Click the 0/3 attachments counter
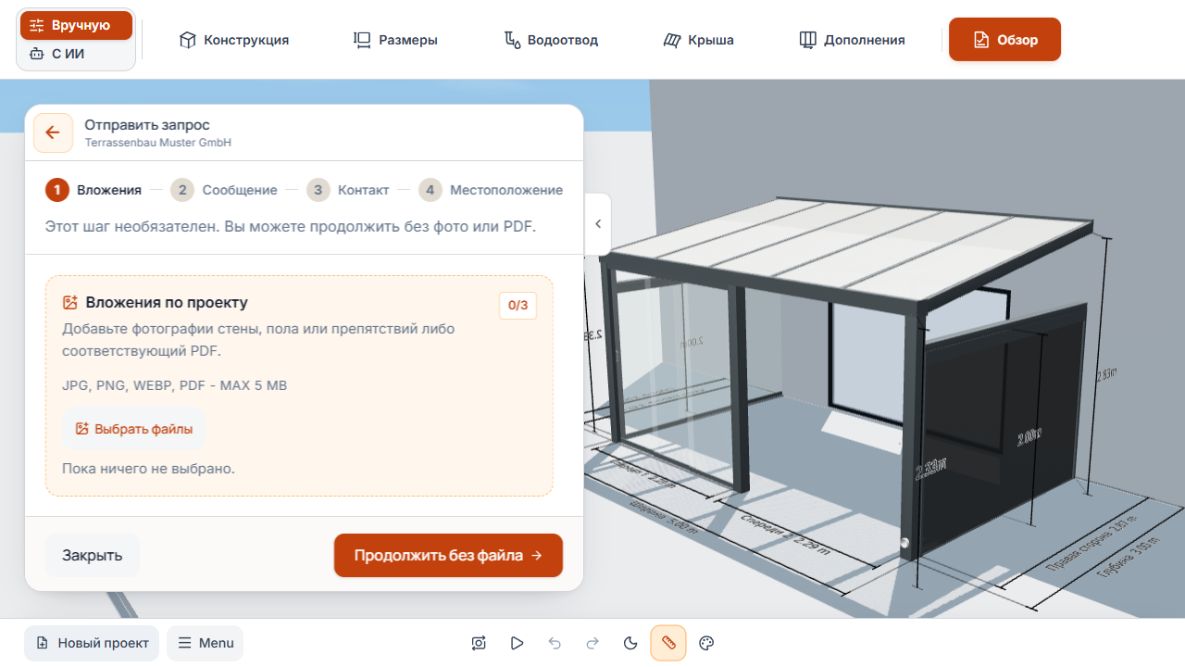Image resolution: width=1185 pixels, height=667 pixels. point(518,305)
